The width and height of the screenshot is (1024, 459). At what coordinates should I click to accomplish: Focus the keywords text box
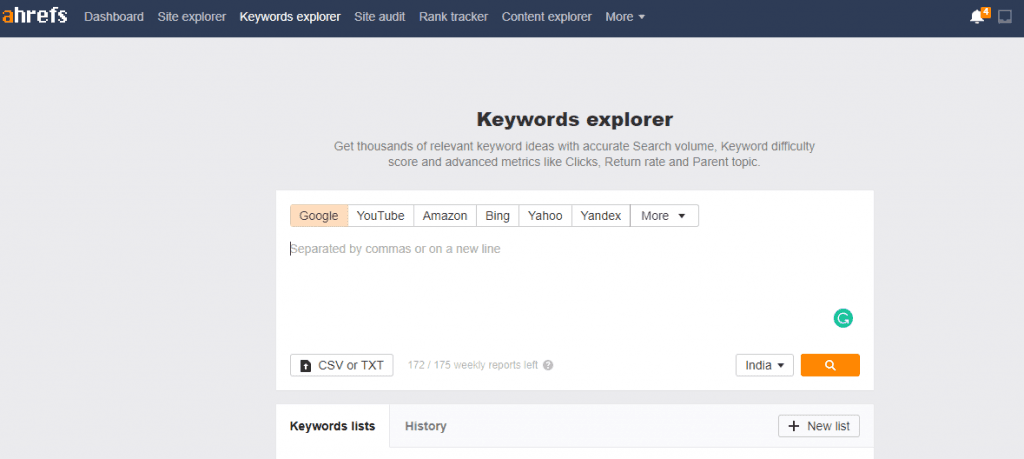[575, 287]
